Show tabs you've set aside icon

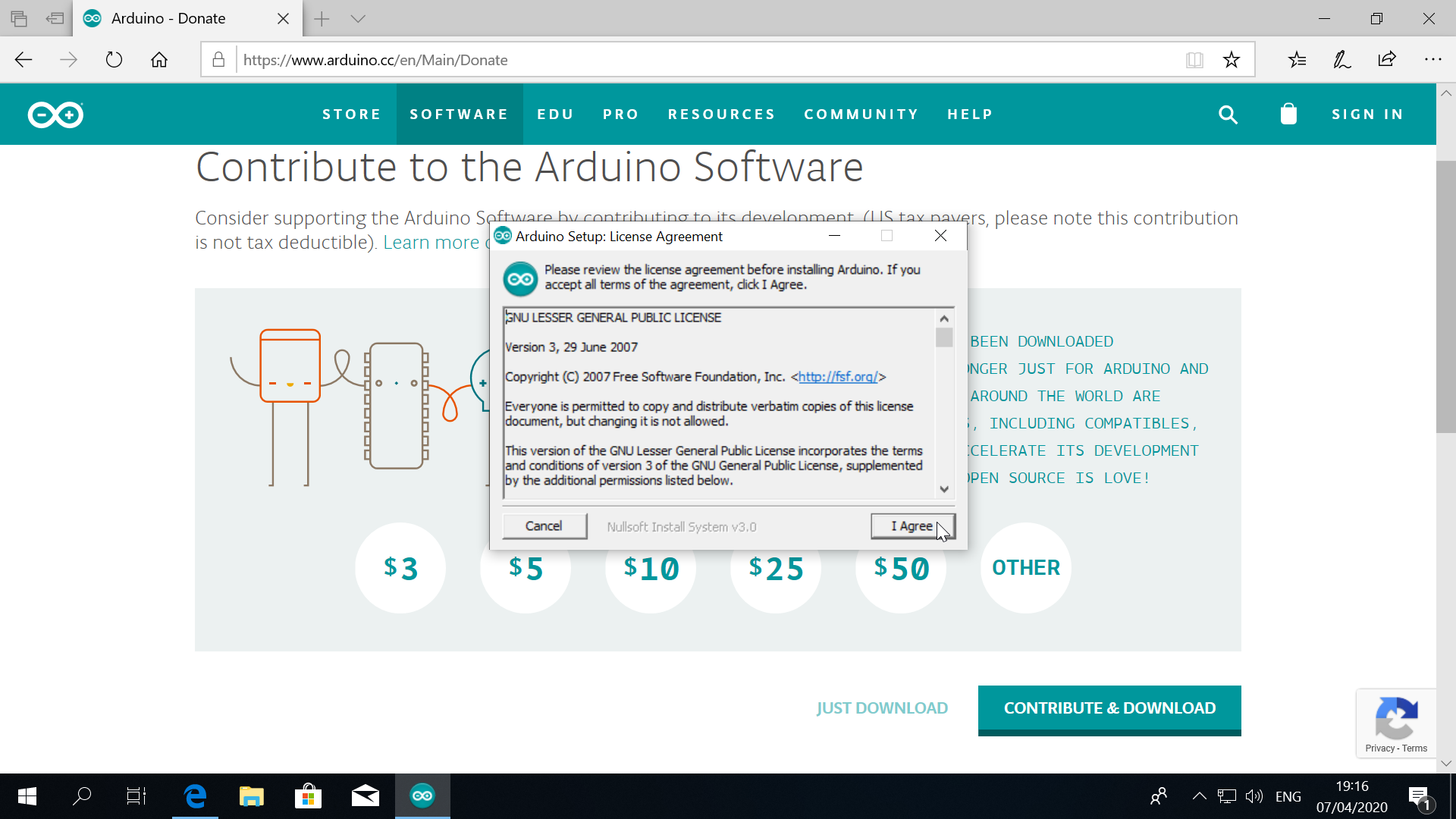[x=19, y=19]
